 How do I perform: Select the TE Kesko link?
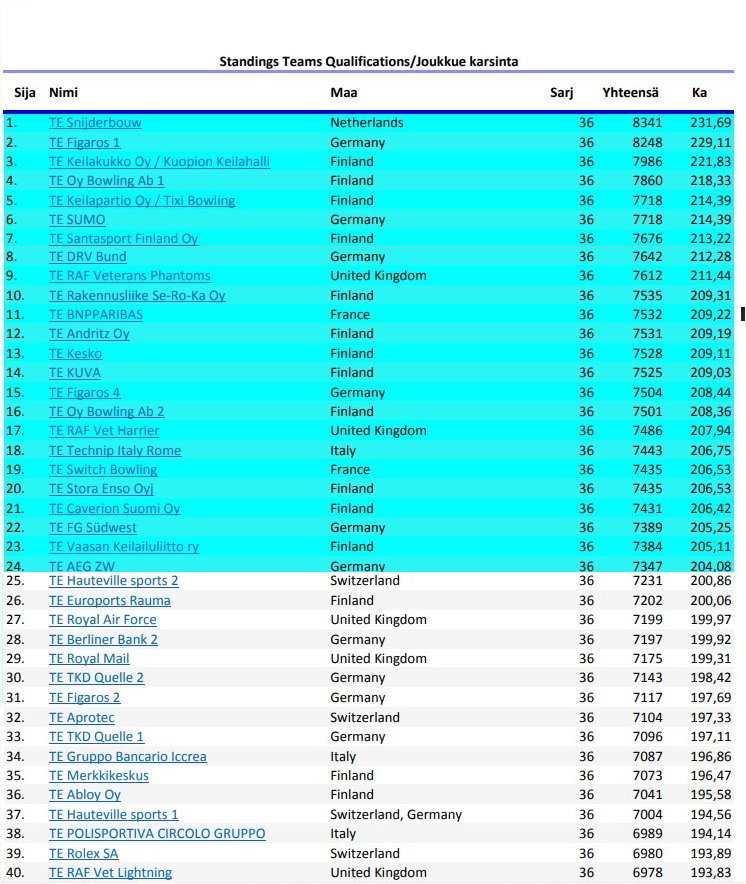point(76,354)
